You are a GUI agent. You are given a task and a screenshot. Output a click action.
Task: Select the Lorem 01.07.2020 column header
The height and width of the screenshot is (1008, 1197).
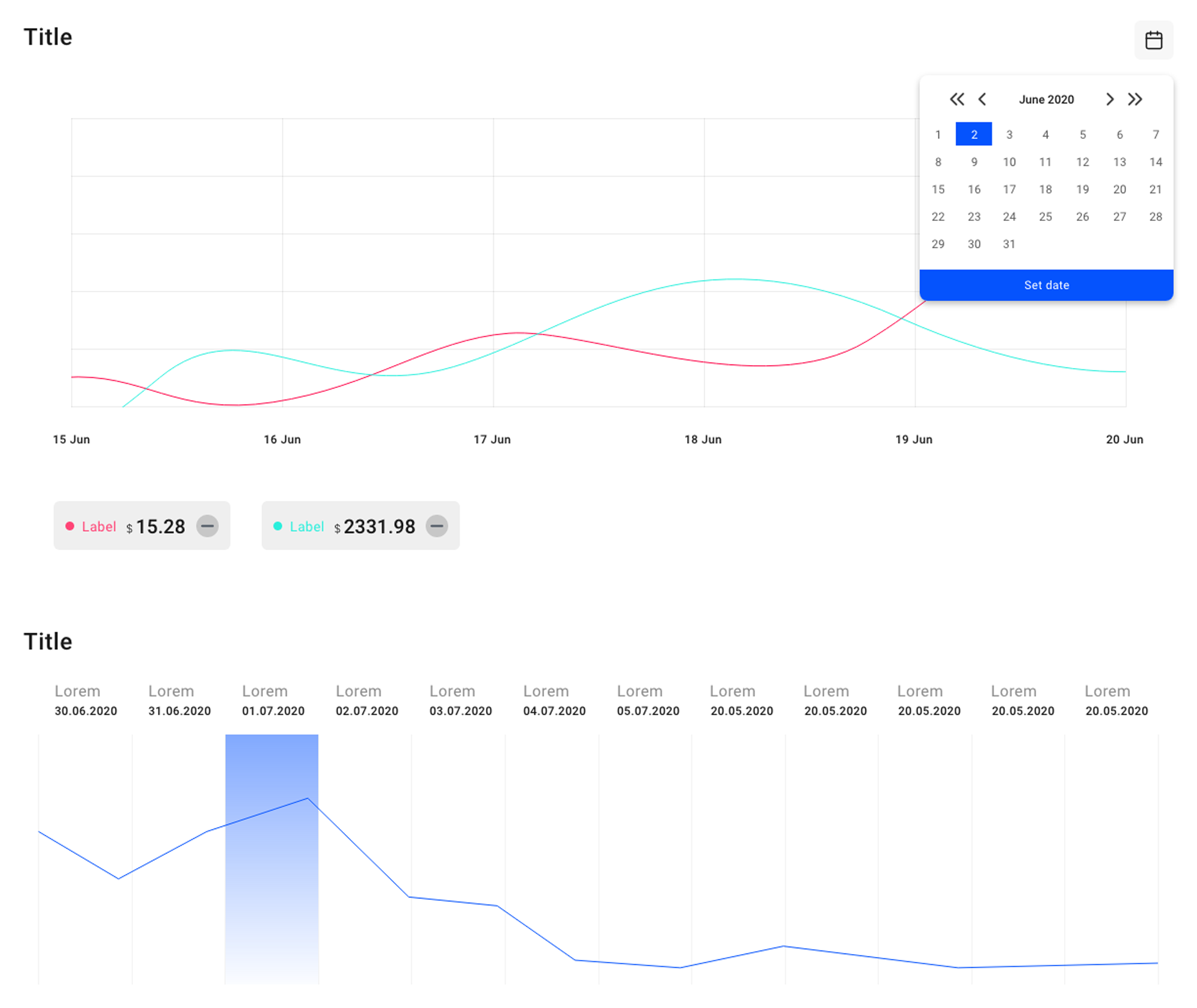click(x=273, y=700)
